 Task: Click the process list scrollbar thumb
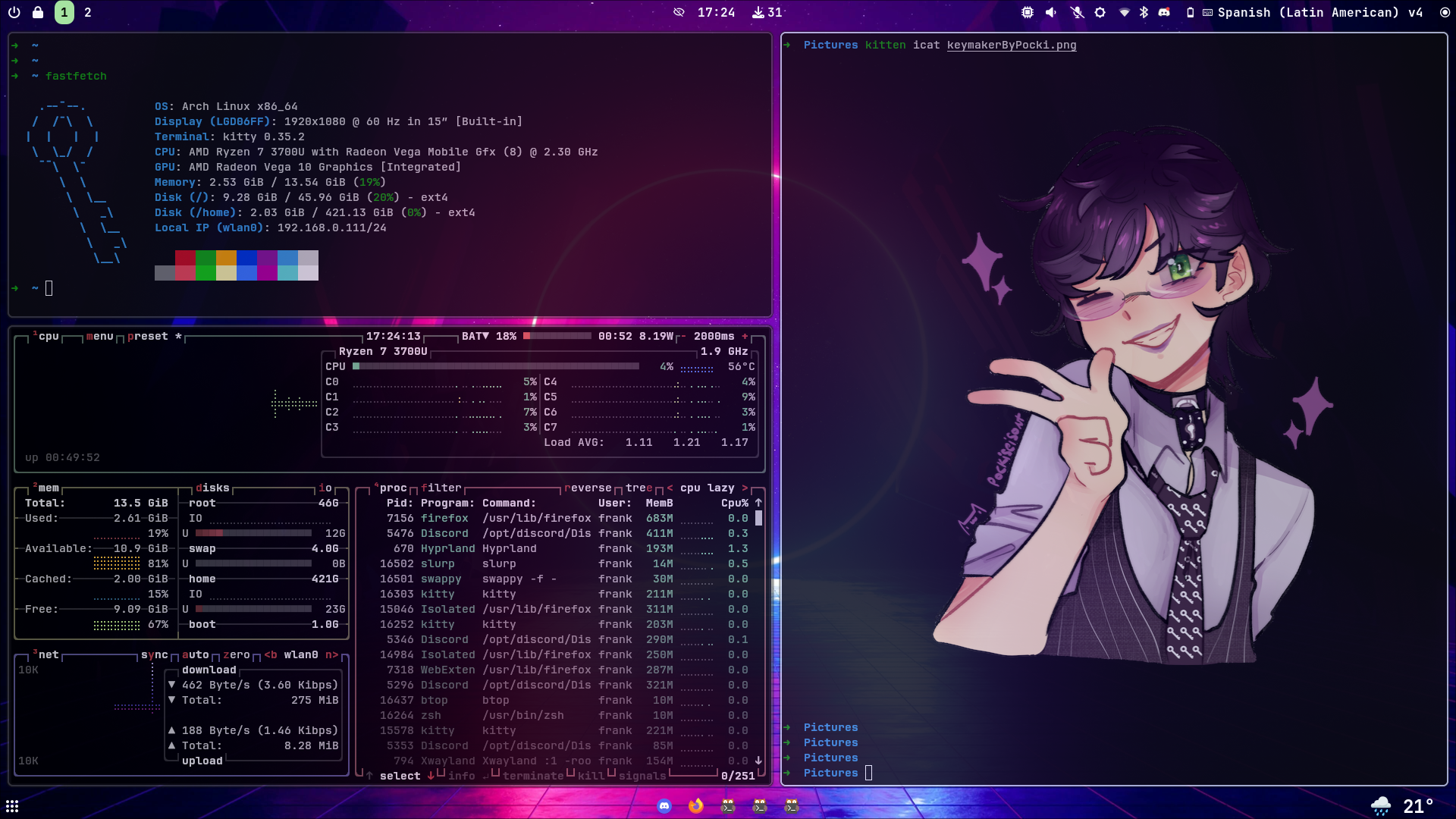[758, 518]
